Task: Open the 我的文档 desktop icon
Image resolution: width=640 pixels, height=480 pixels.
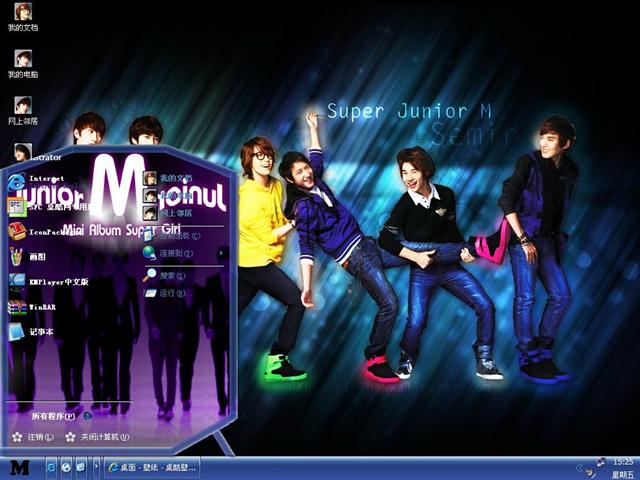Action: [x=23, y=16]
